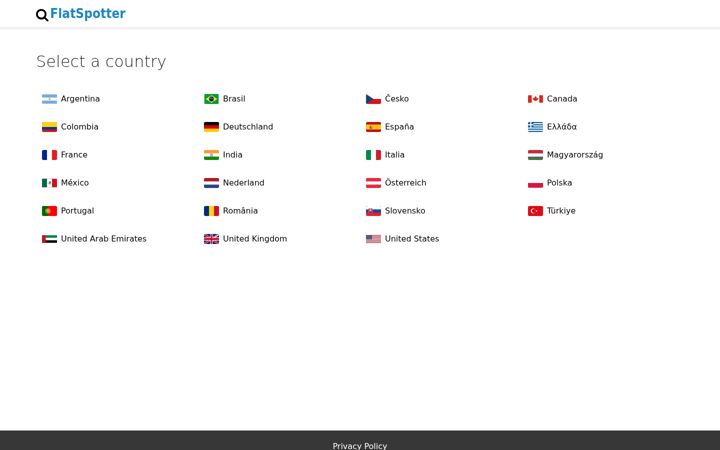Select the Österreich text link
This screenshot has height=450, width=720.
pos(405,183)
